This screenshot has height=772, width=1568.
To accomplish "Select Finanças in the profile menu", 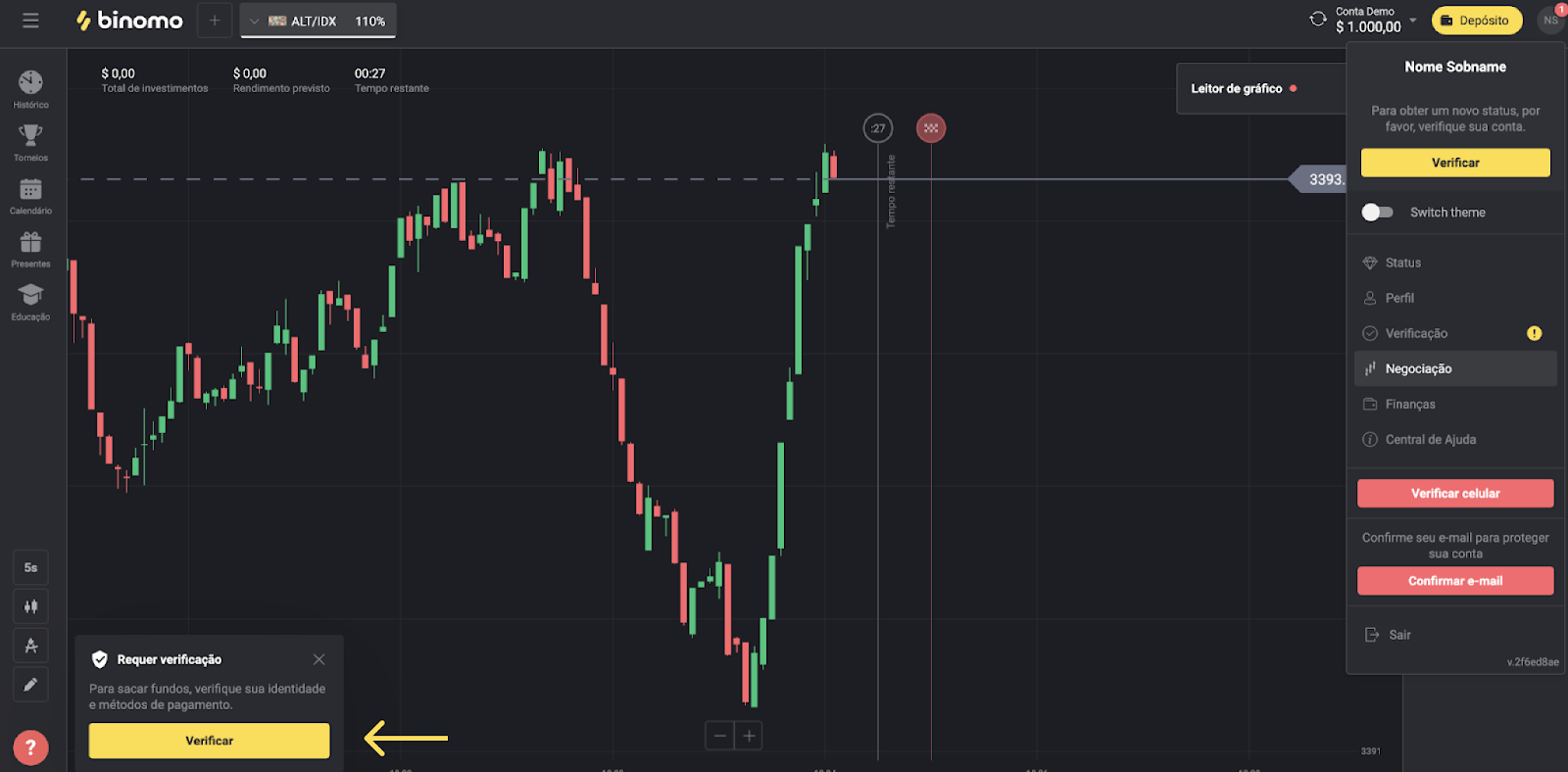I will 1409,405.
